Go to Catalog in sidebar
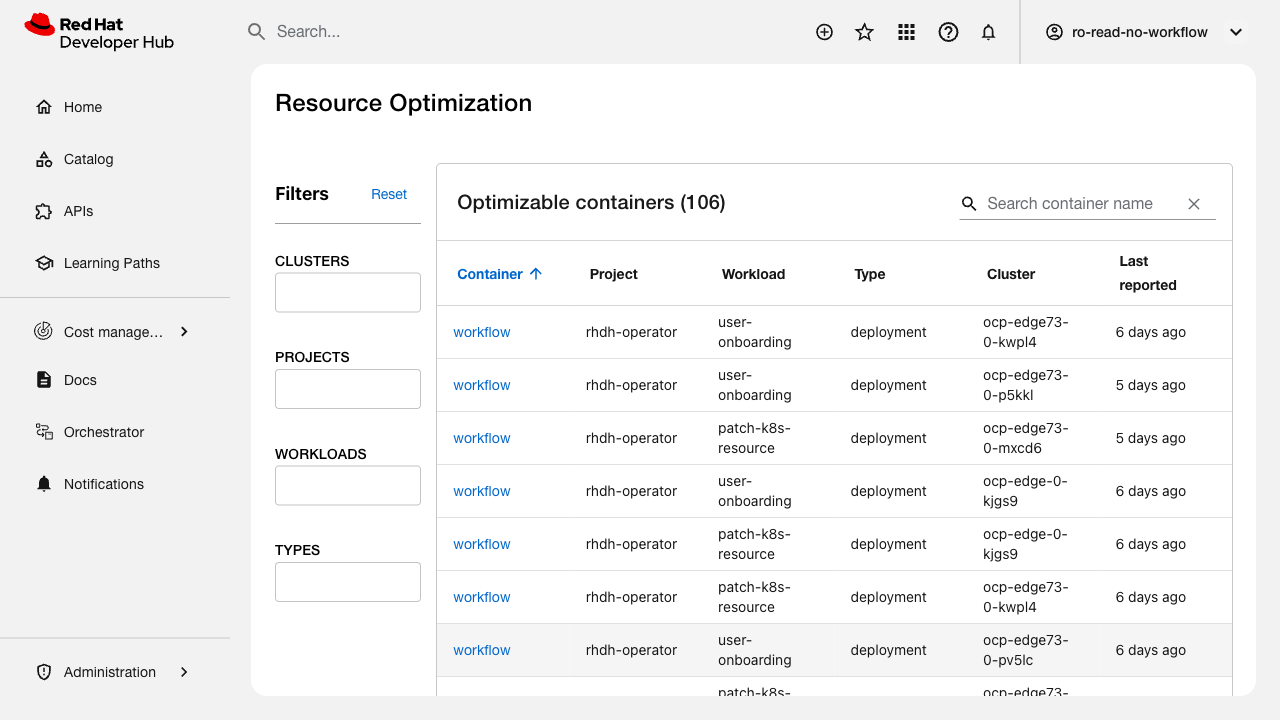The width and height of the screenshot is (1280, 720). click(x=88, y=159)
